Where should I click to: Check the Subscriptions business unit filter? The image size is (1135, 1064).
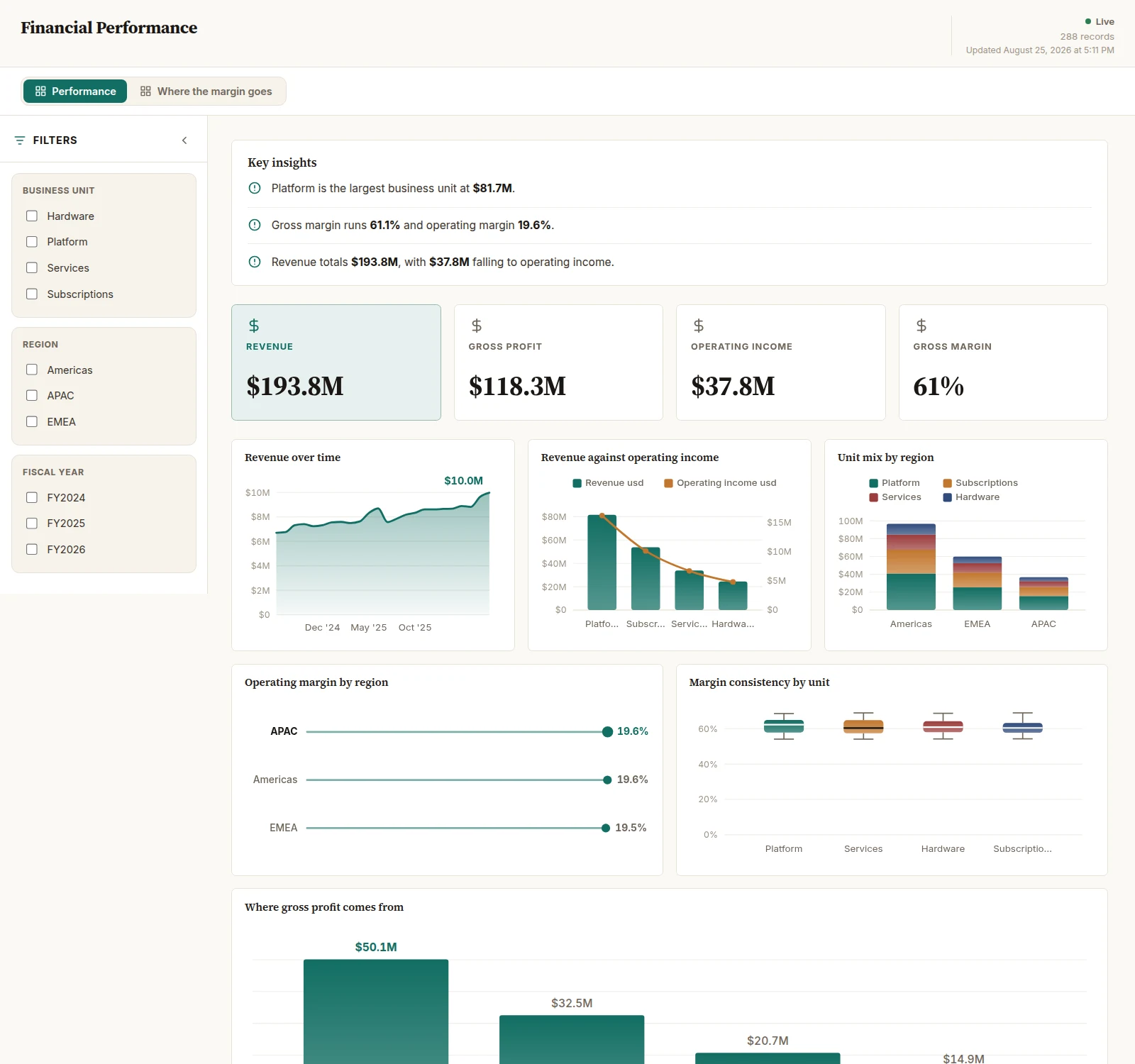click(x=32, y=294)
